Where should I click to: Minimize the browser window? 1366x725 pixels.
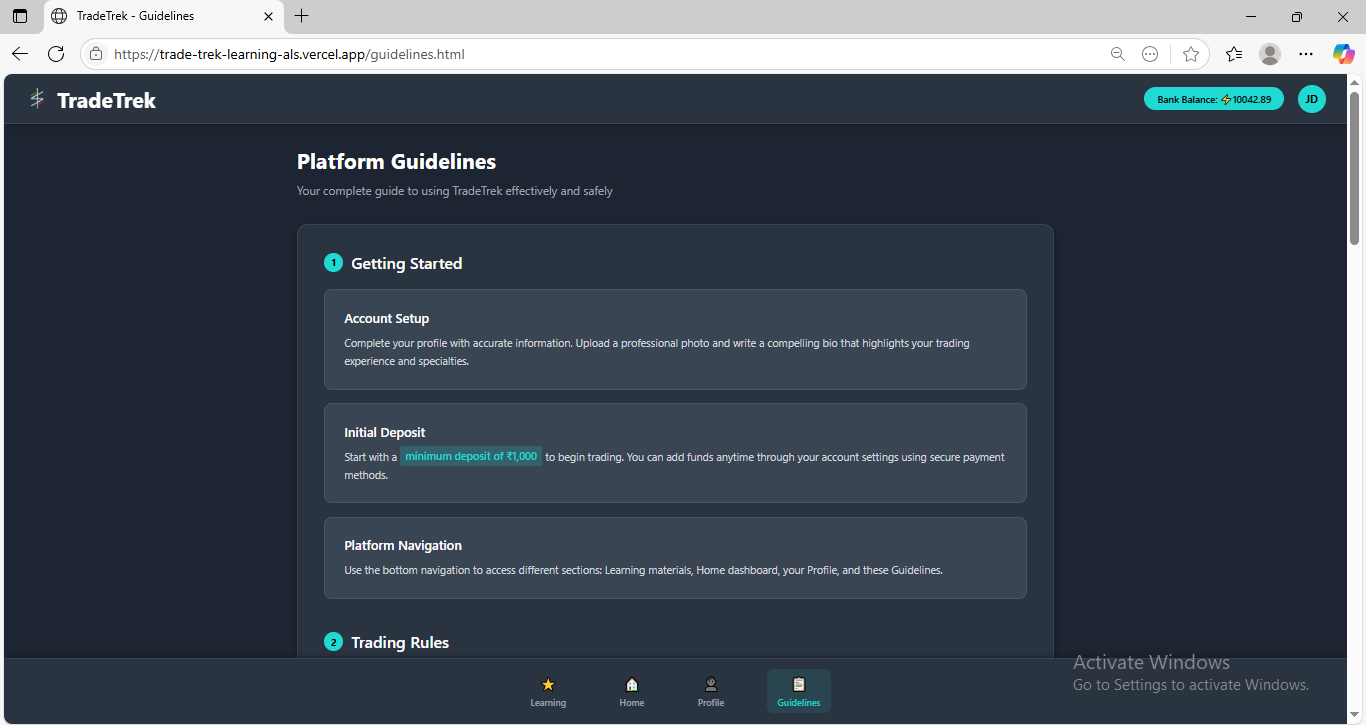point(1251,16)
